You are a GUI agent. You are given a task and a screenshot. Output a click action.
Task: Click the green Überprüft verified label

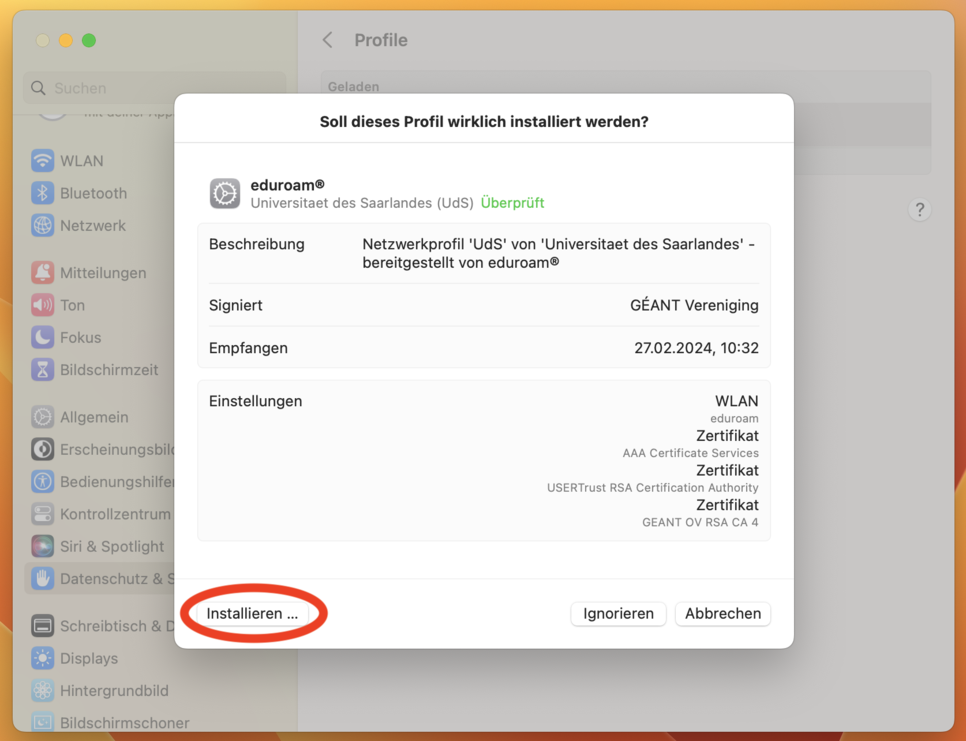[512, 203]
